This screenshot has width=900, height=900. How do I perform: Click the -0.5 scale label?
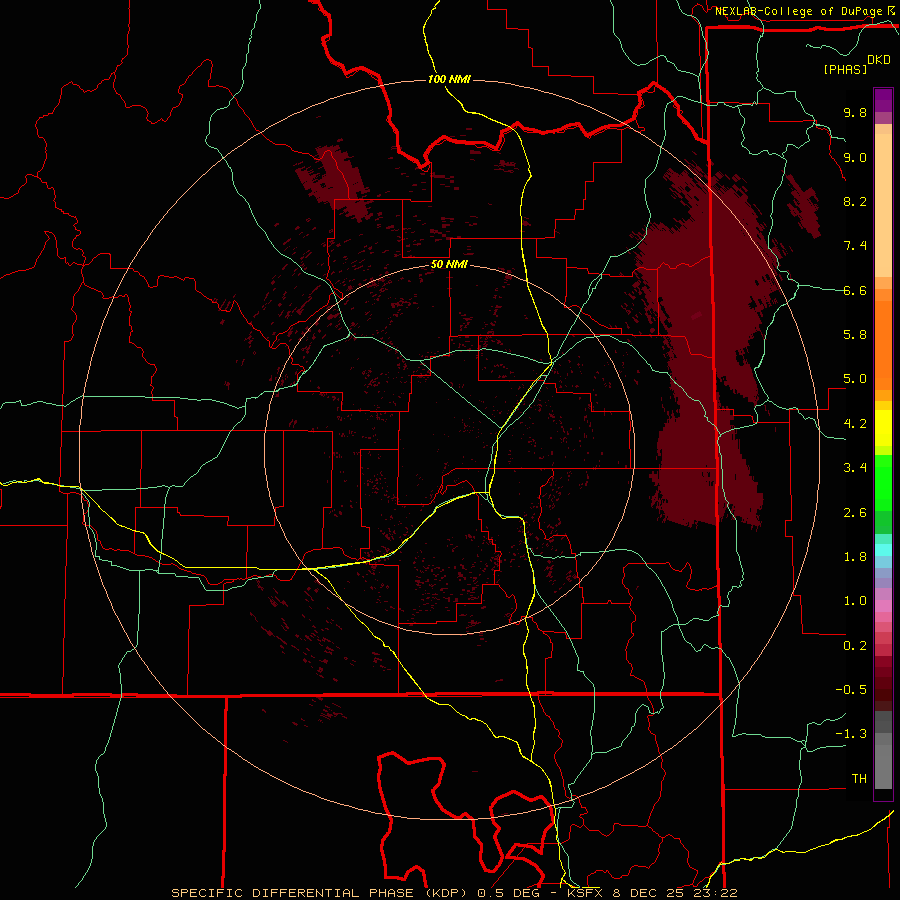click(851, 690)
